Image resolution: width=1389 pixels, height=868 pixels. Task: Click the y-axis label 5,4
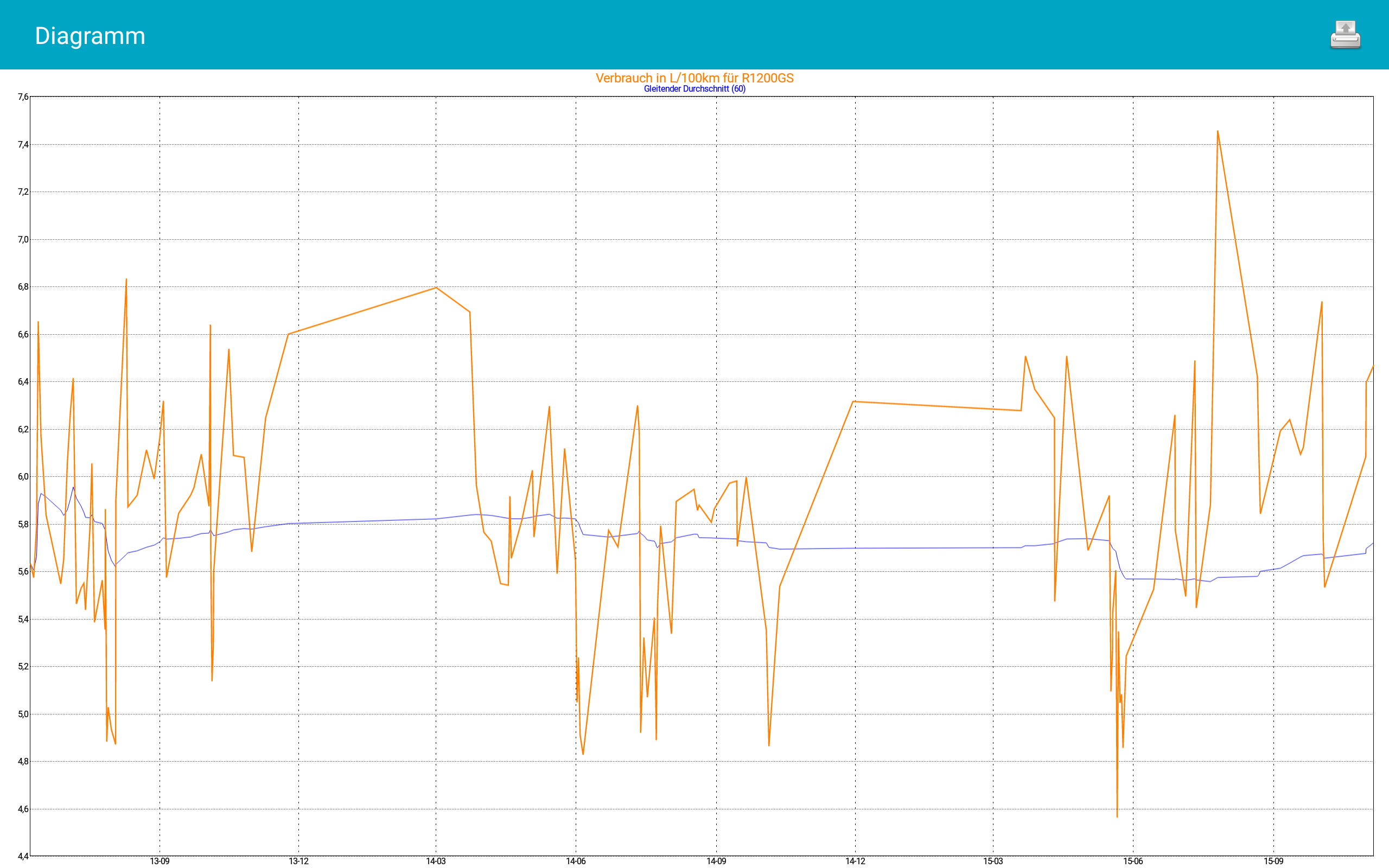pyautogui.click(x=23, y=619)
